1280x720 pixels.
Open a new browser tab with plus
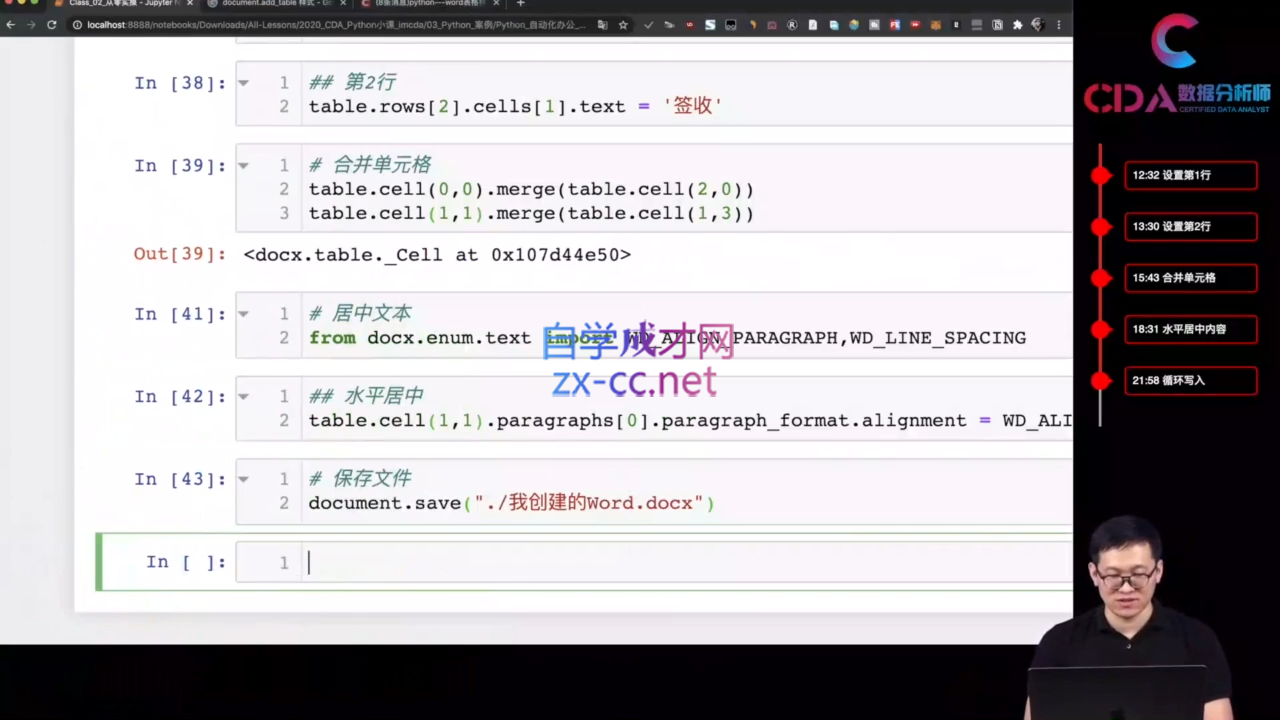point(520,3)
